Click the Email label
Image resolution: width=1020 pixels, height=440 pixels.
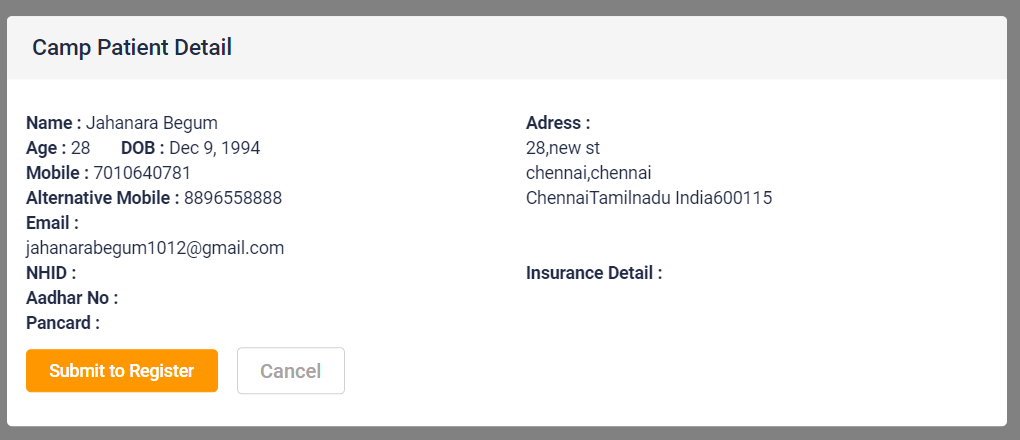pos(52,223)
